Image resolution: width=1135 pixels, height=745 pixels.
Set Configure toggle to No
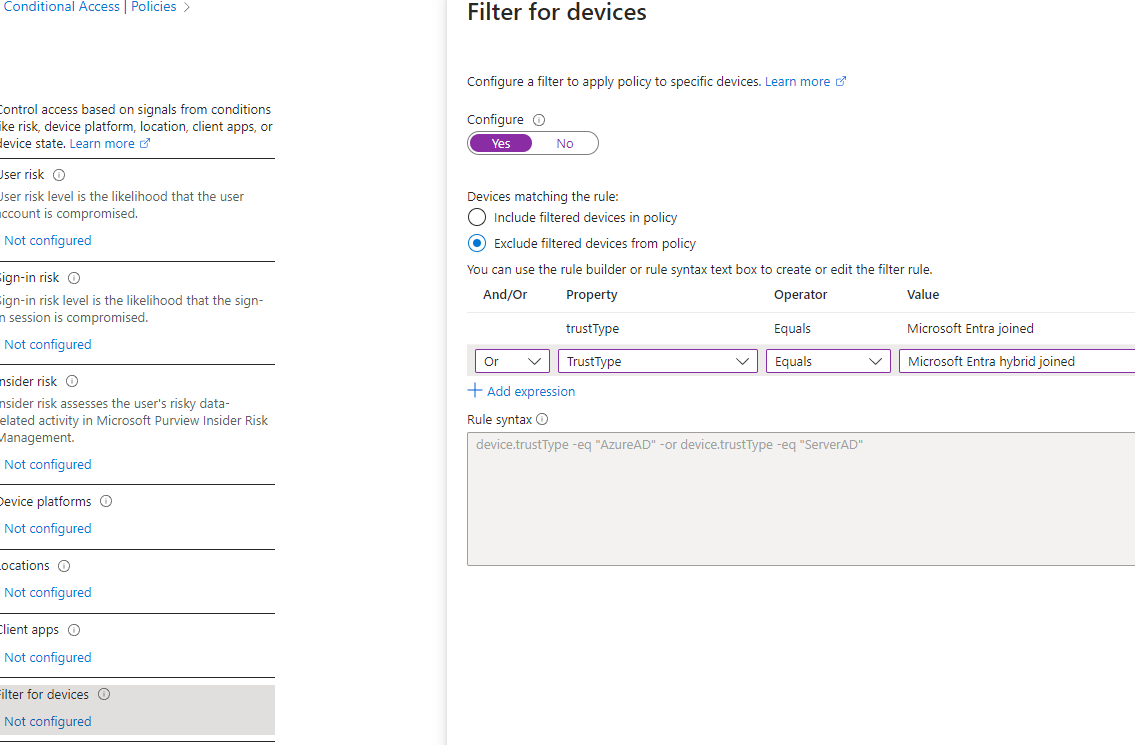(x=565, y=143)
